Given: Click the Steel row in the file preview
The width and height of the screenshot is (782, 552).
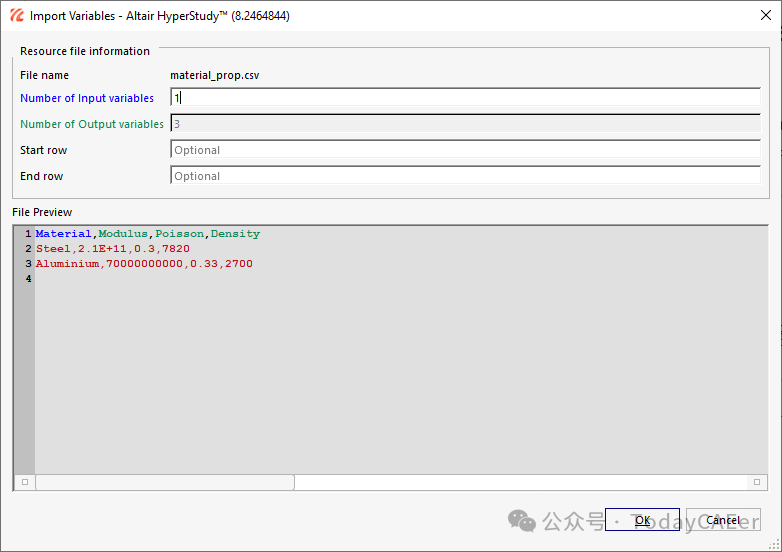Looking at the screenshot, I should coord(113,249).
